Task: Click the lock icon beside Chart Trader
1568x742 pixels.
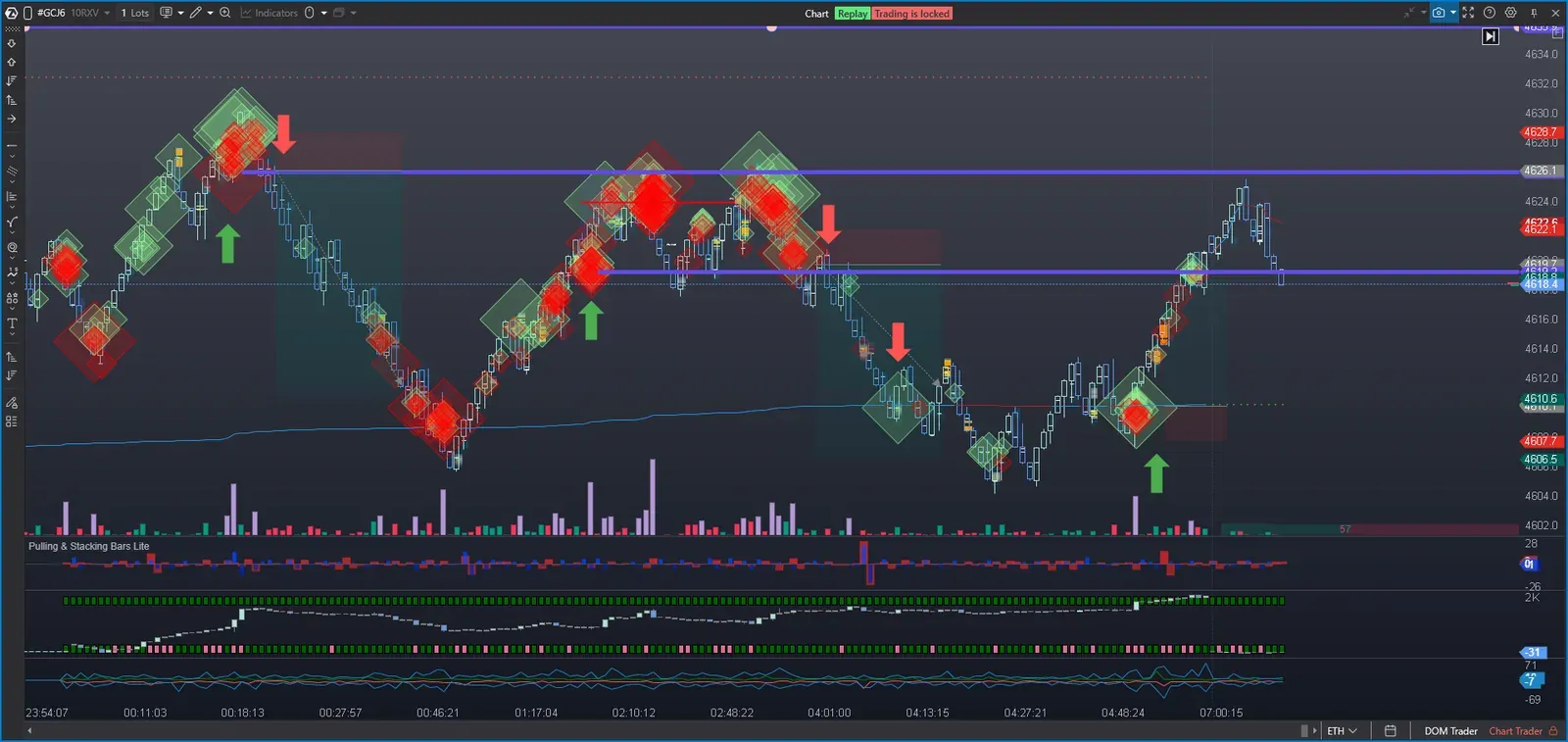Action: point(1553,731)
